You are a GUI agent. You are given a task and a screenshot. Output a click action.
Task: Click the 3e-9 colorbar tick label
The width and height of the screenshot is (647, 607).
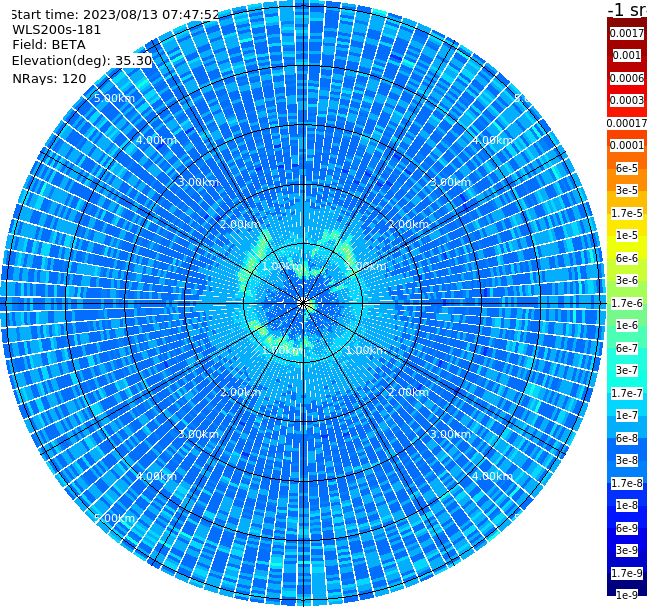point(627,550)
